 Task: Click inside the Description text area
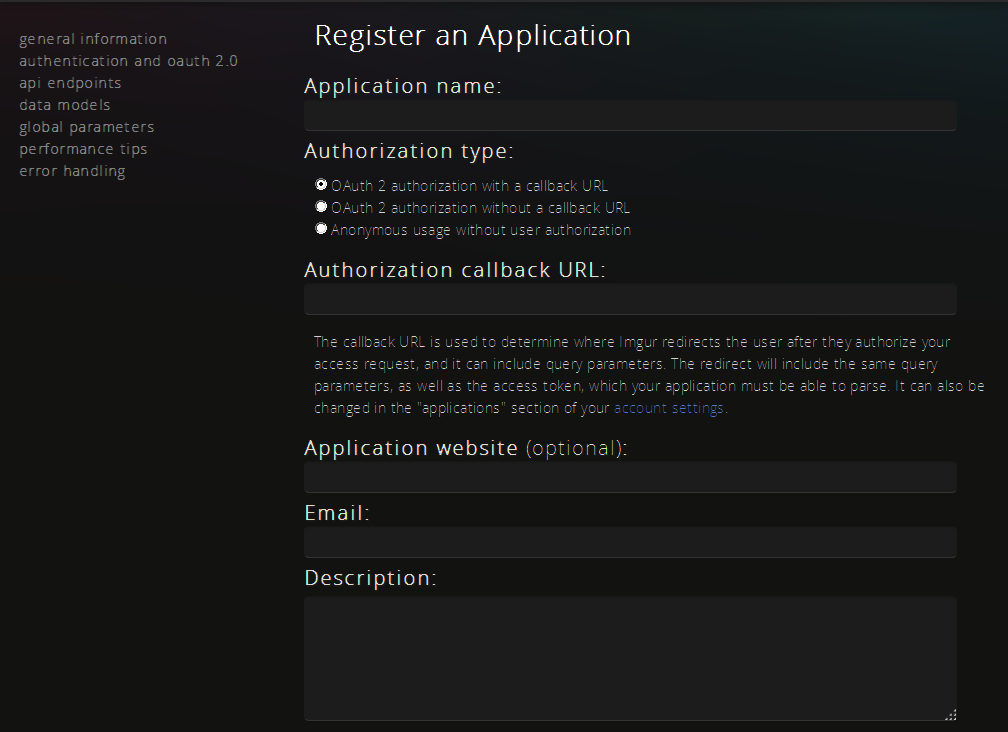[630, 655]
